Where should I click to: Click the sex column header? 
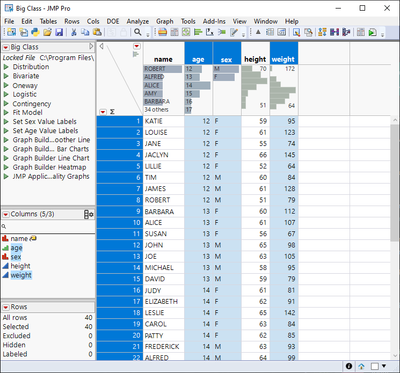227,53
